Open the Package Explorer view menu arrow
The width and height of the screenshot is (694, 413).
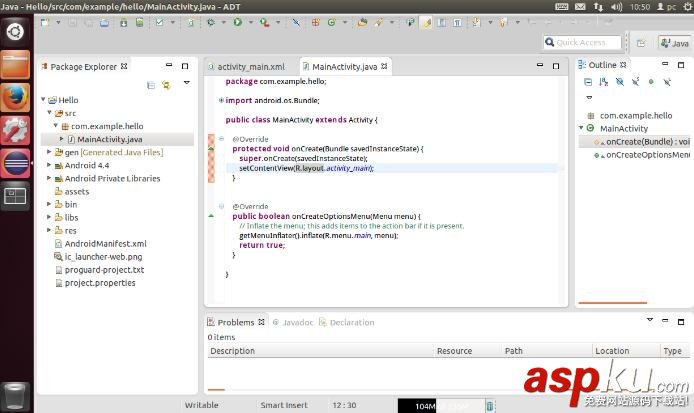click(x=187, y=82)
